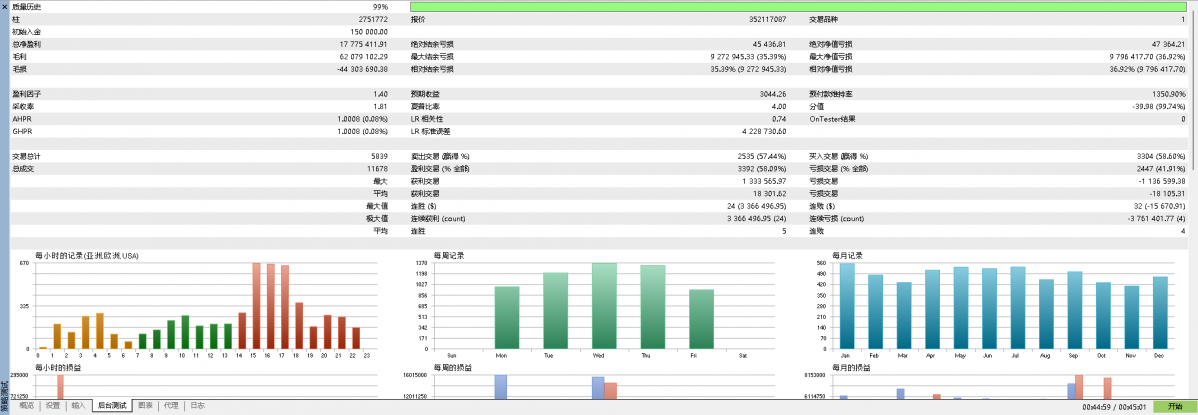Click gross loss value -44 303 690.38
Image resolution: width=1198 pixels, height=415 pixels.
point(363,69)
